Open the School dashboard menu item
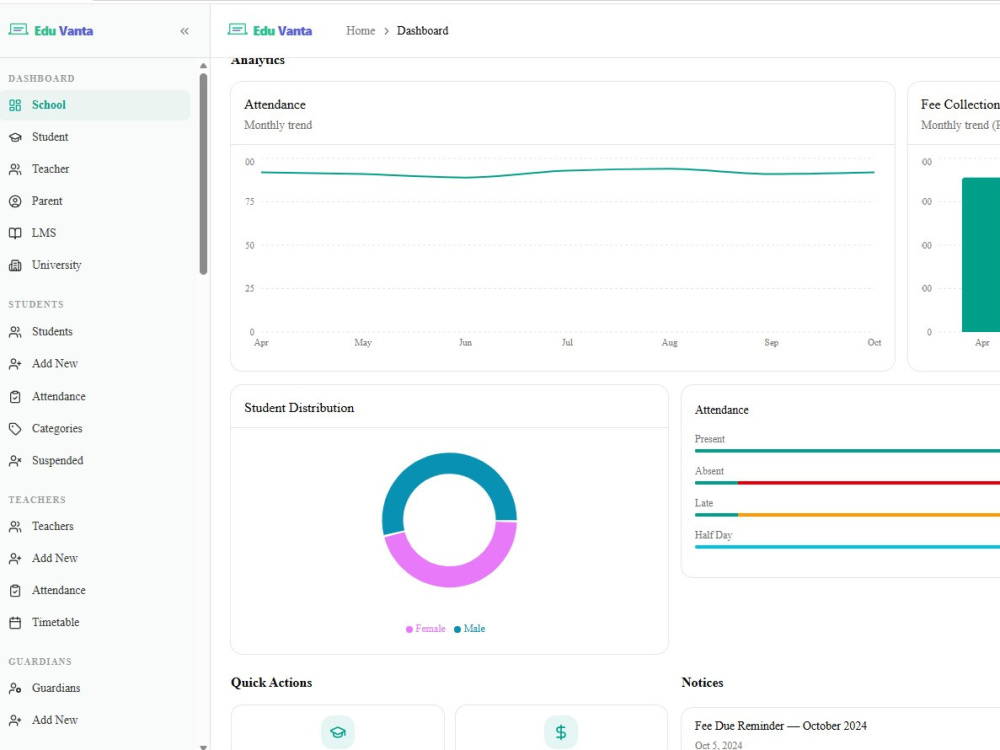This screenshot has width=1000, height=750. pyautogui.click(x=96, y=105)
